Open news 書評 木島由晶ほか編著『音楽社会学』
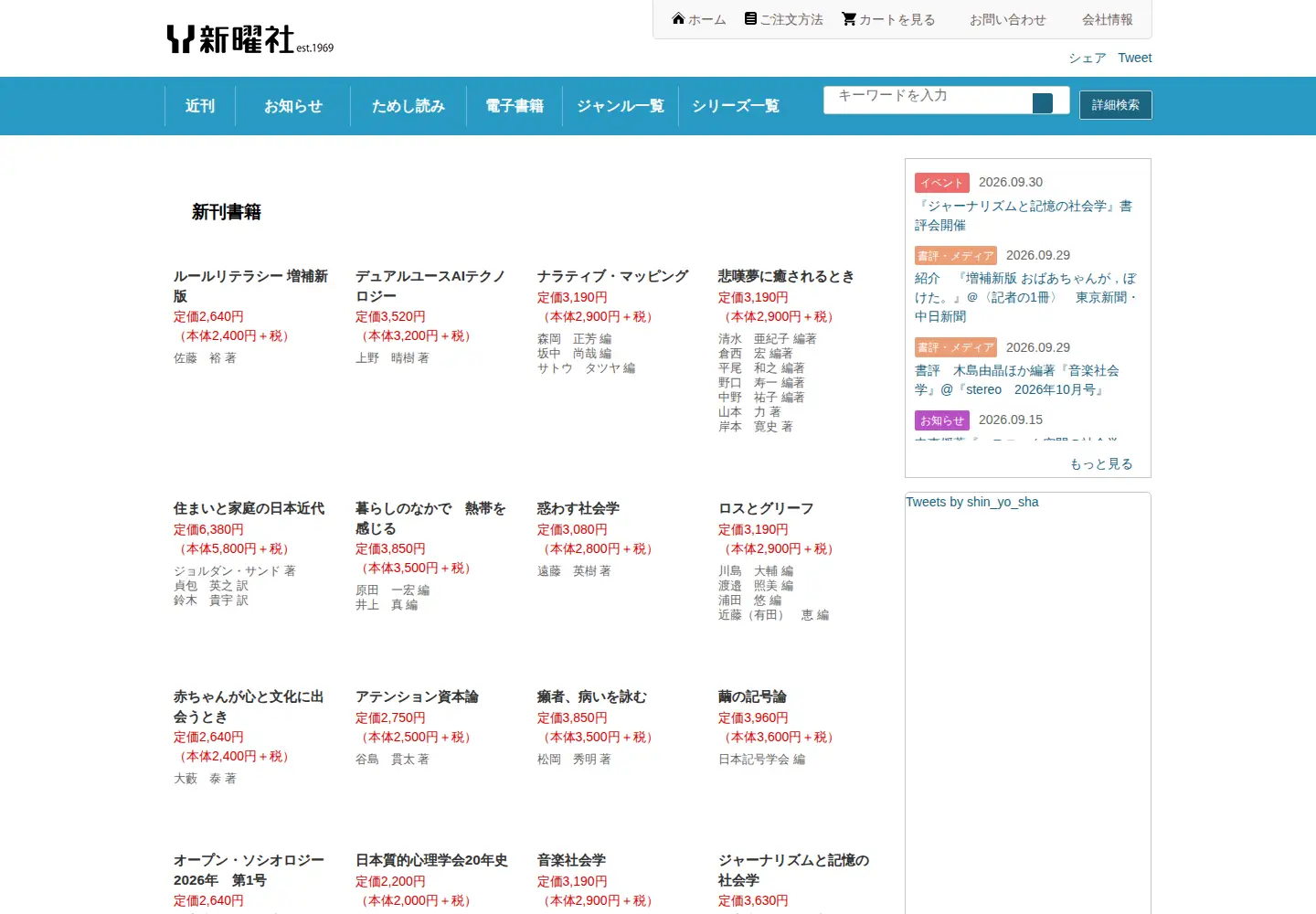 tap(1016, 380)
